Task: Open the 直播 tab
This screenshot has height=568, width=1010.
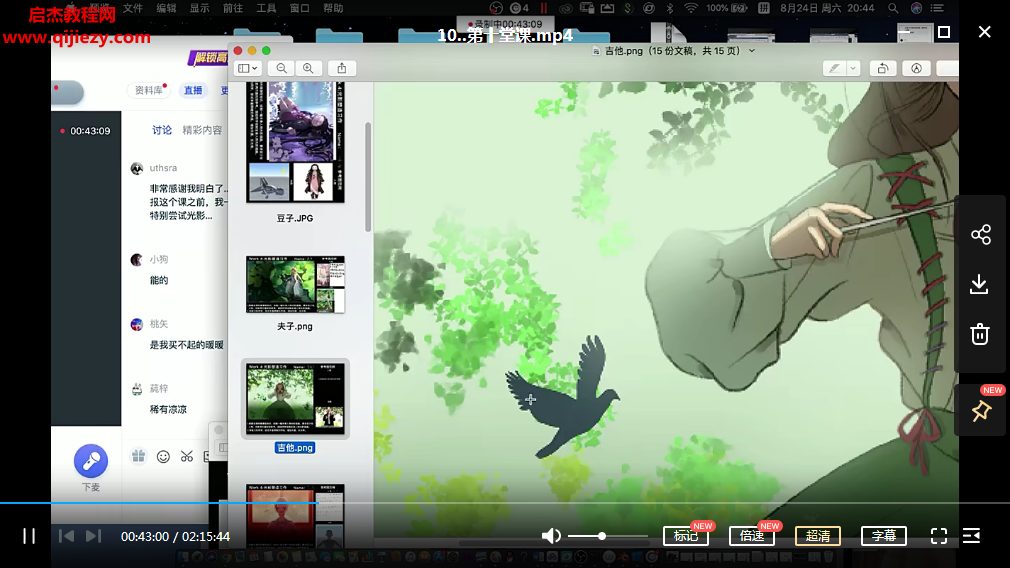Action: [x=193, y=90]
